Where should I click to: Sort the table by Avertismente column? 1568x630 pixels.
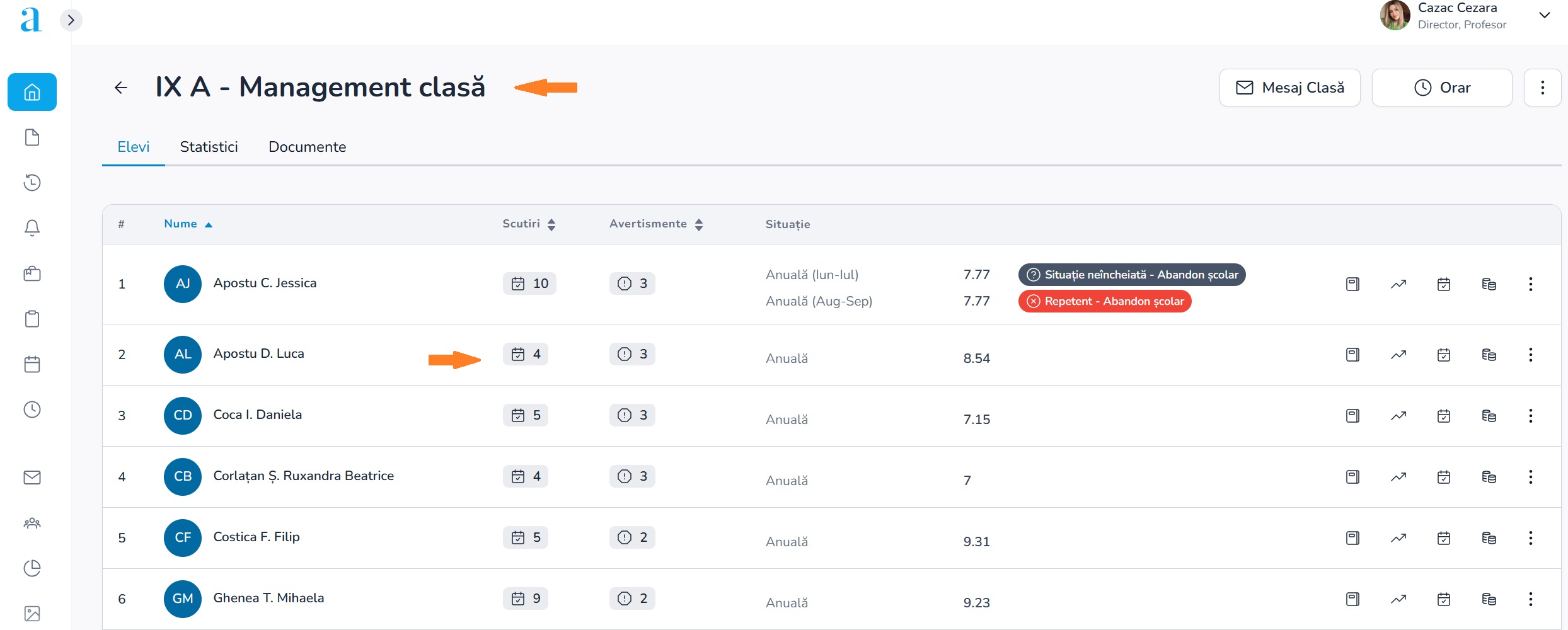click(x=656, y=224)
